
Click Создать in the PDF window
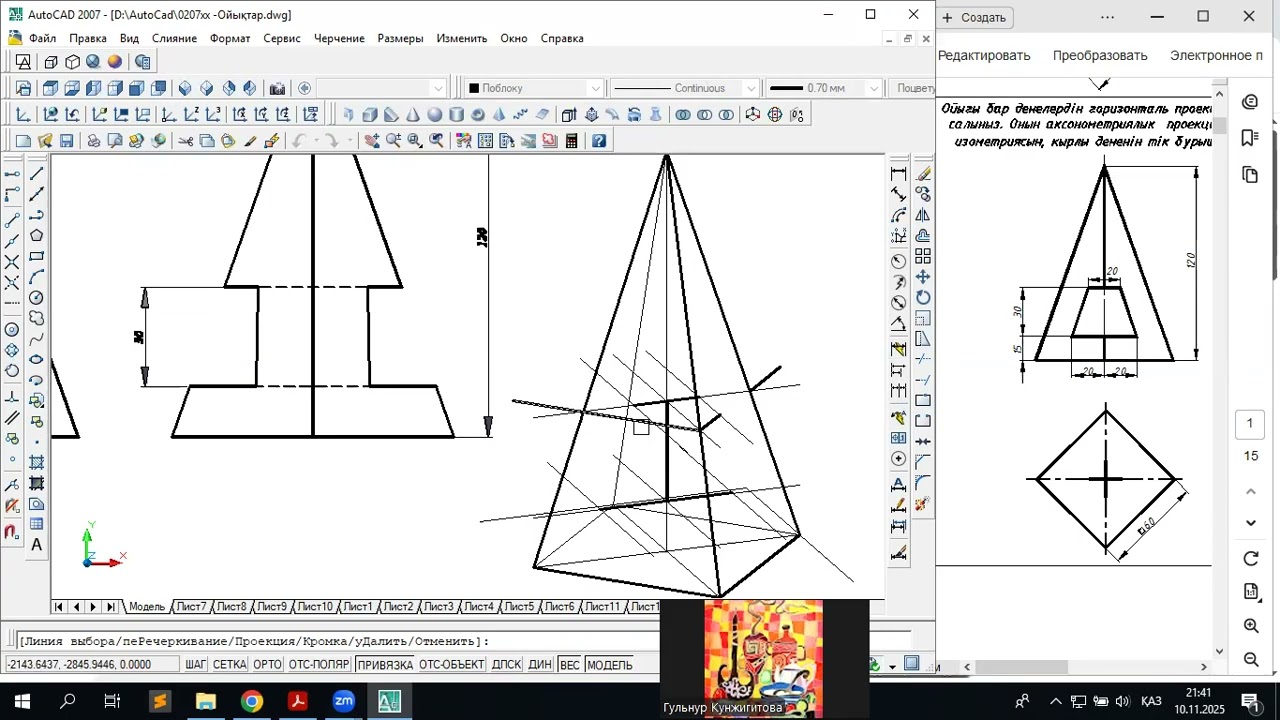pyautogui.click(x=975, y=17)
